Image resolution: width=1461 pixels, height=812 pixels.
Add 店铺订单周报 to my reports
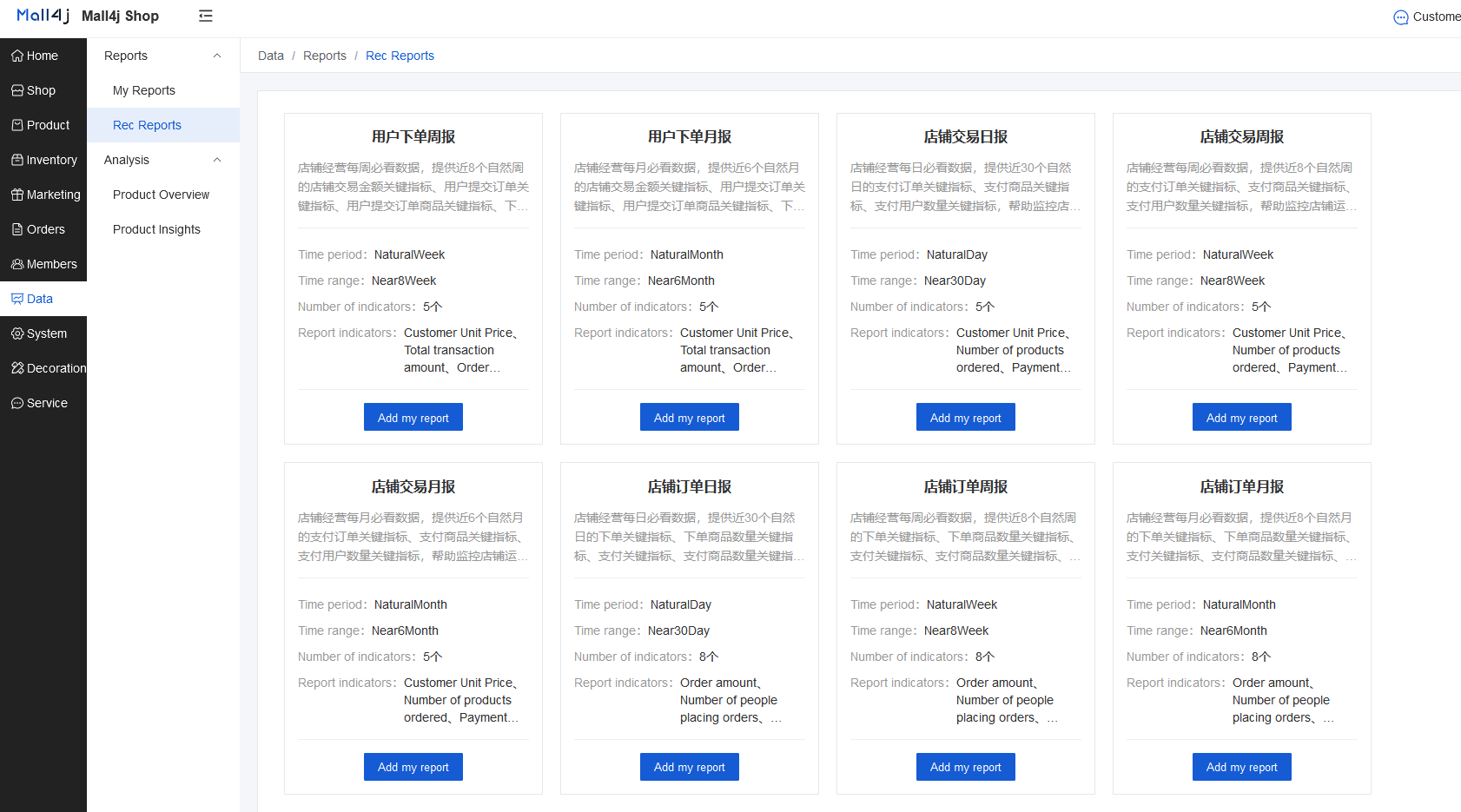point(966,767)
